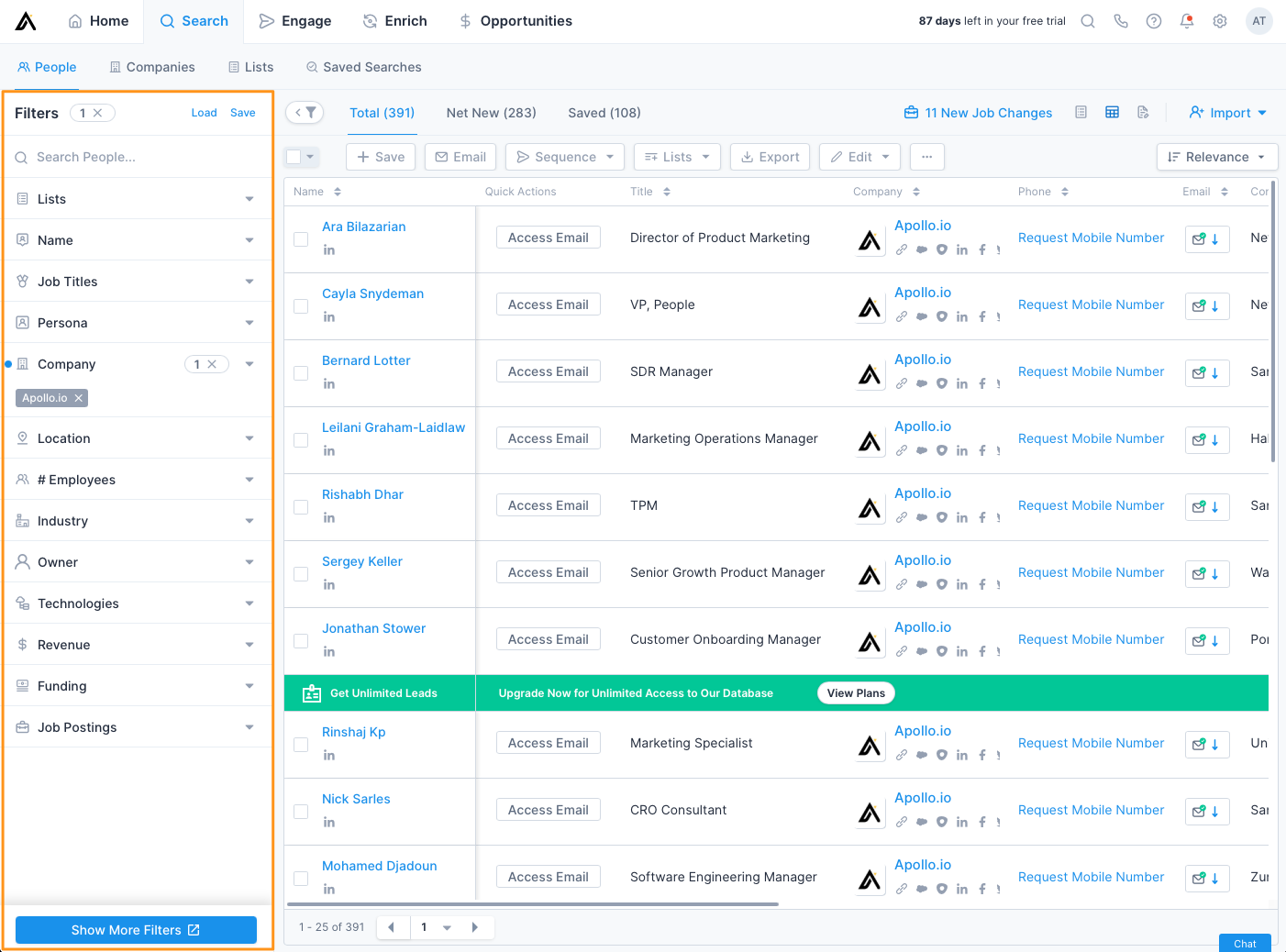Open the Enrich menu
The image size is (1286, 952).
pos(395,21)
